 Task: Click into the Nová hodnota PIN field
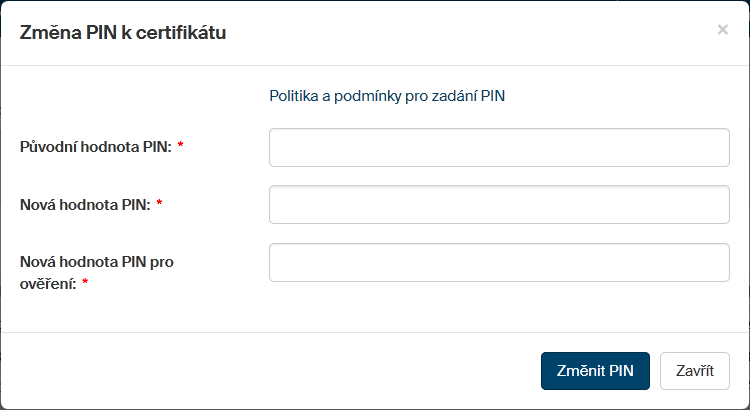pyautogui.click(x=499, y=205)
